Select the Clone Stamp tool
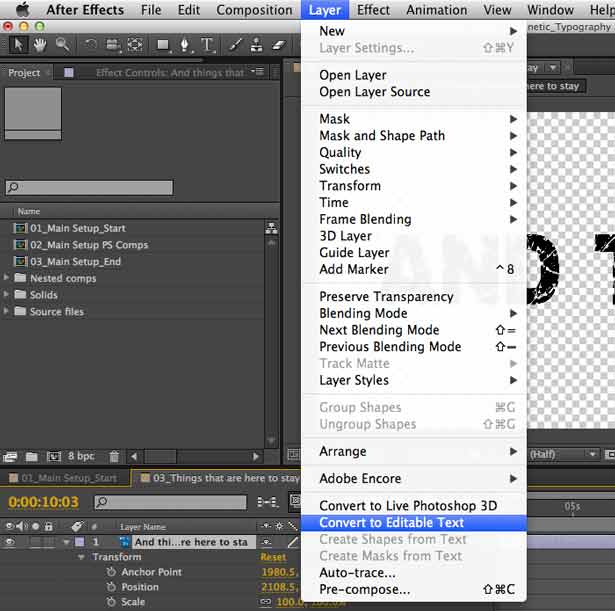Image resolution: width=615 pixels, height=611 pixels. pos(257,45)
